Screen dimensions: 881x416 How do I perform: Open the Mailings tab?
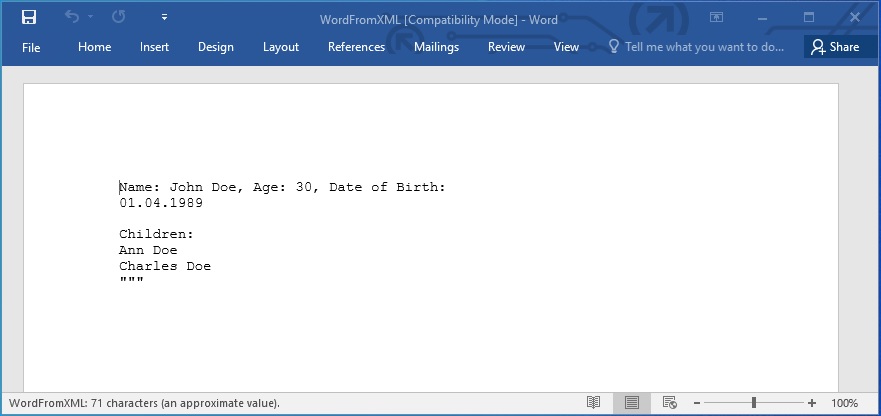pyautogui.click(x=436, y=47)
